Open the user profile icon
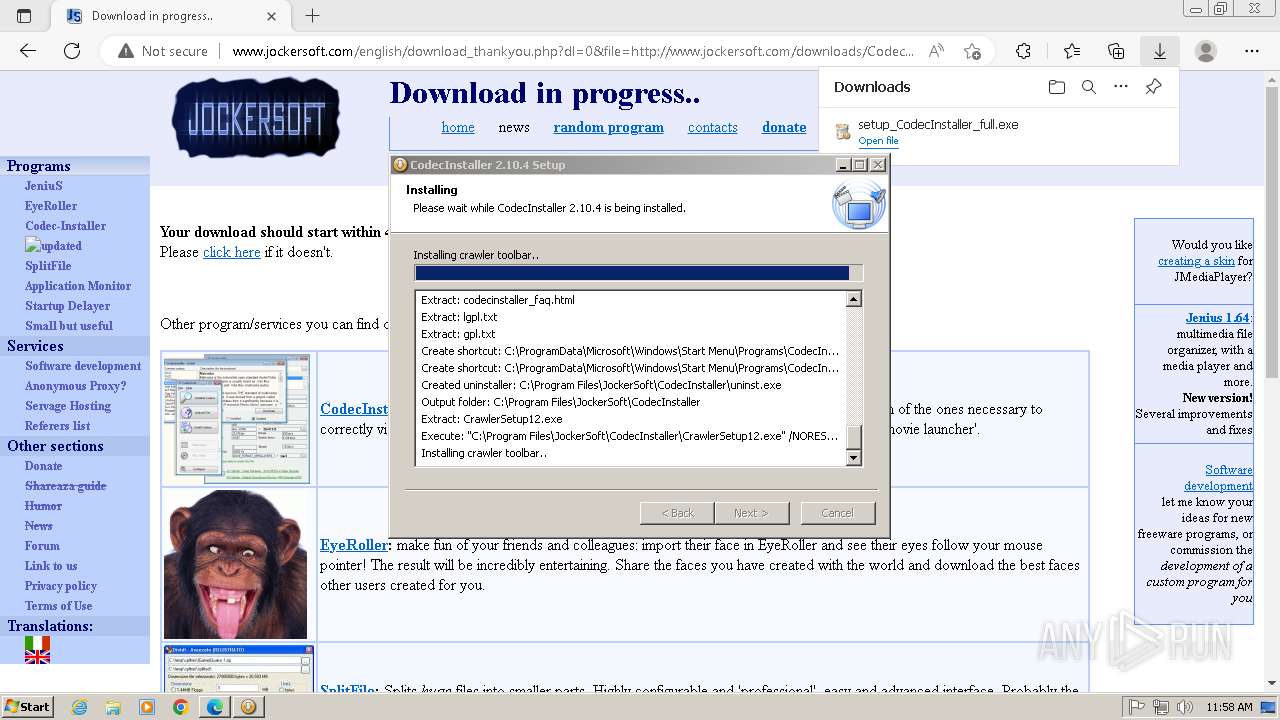The image size is (1280, 720). pyautogui.click(x=1206, y=51)
